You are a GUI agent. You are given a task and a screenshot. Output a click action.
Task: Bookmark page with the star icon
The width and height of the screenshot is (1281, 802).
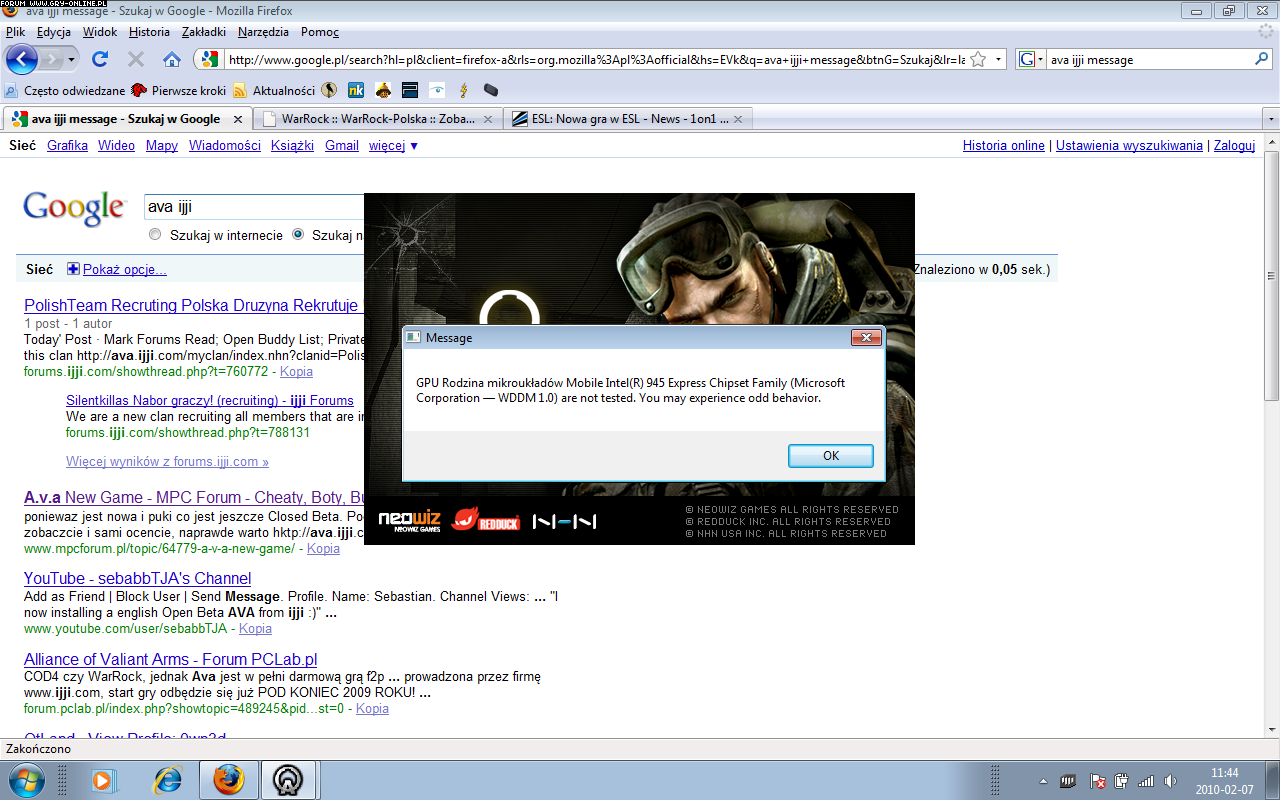coord(978,60)
